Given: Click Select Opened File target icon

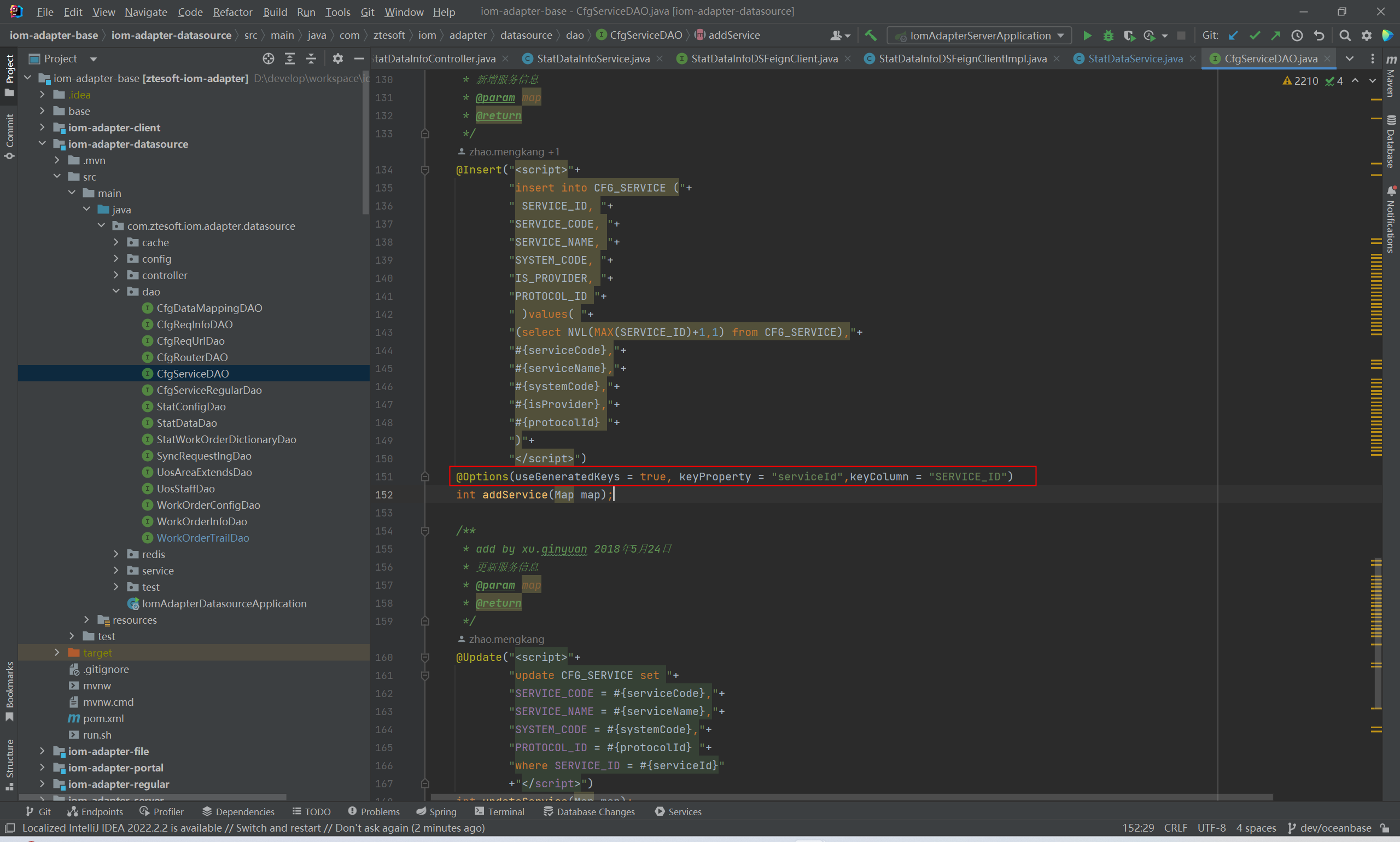Looking at the screenshot, I should coord(268,59).
